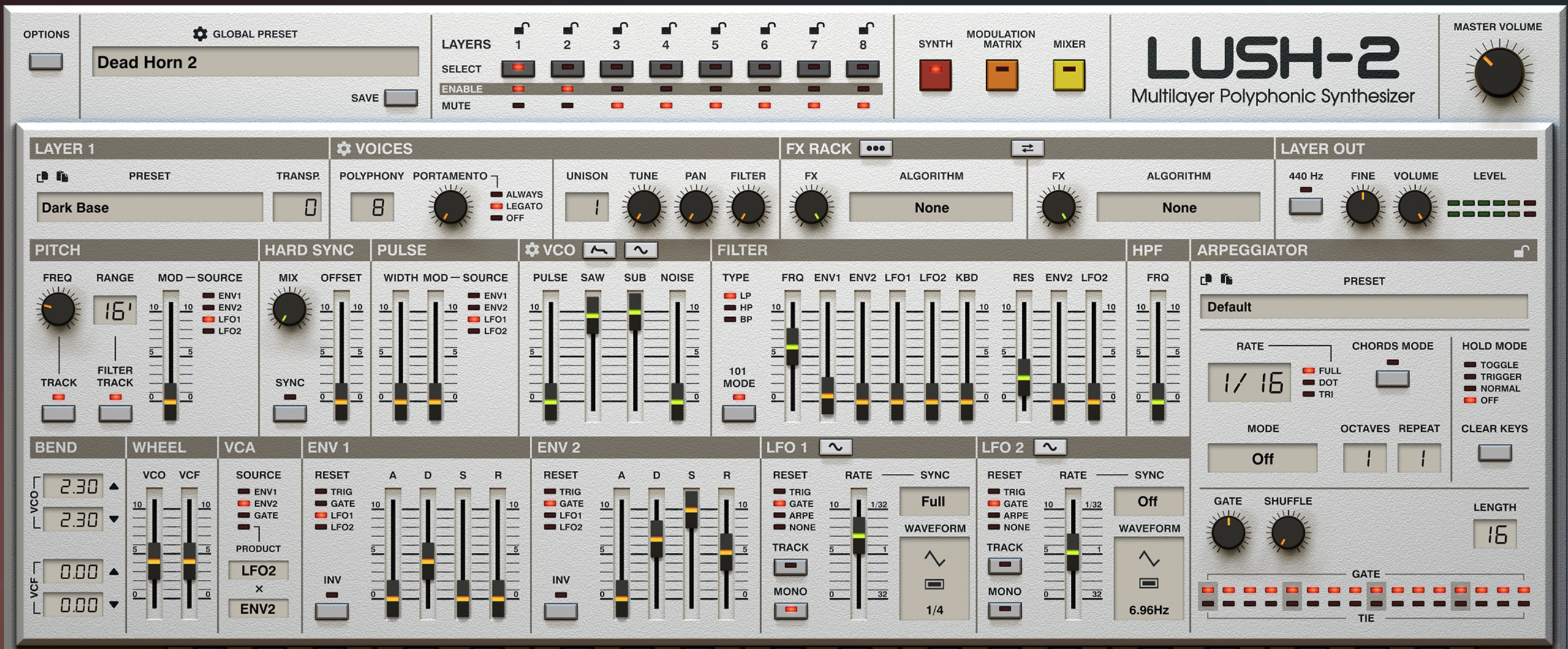Screen dimensions: 1568x649
Task: Paste the Layer 1 preset
Action: coord(62,176)
